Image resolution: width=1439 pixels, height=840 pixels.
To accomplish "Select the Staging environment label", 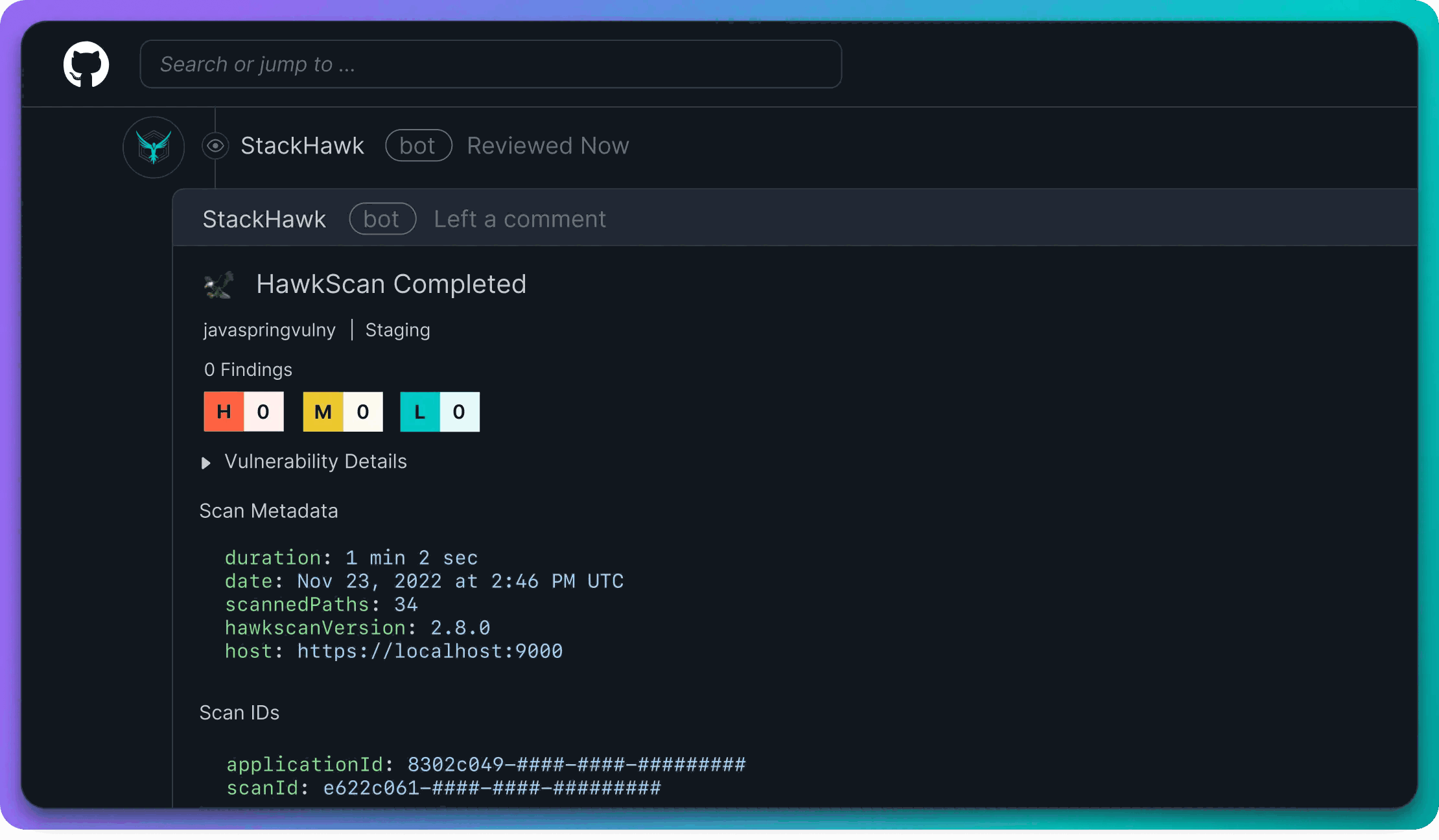I will point(397,330).
